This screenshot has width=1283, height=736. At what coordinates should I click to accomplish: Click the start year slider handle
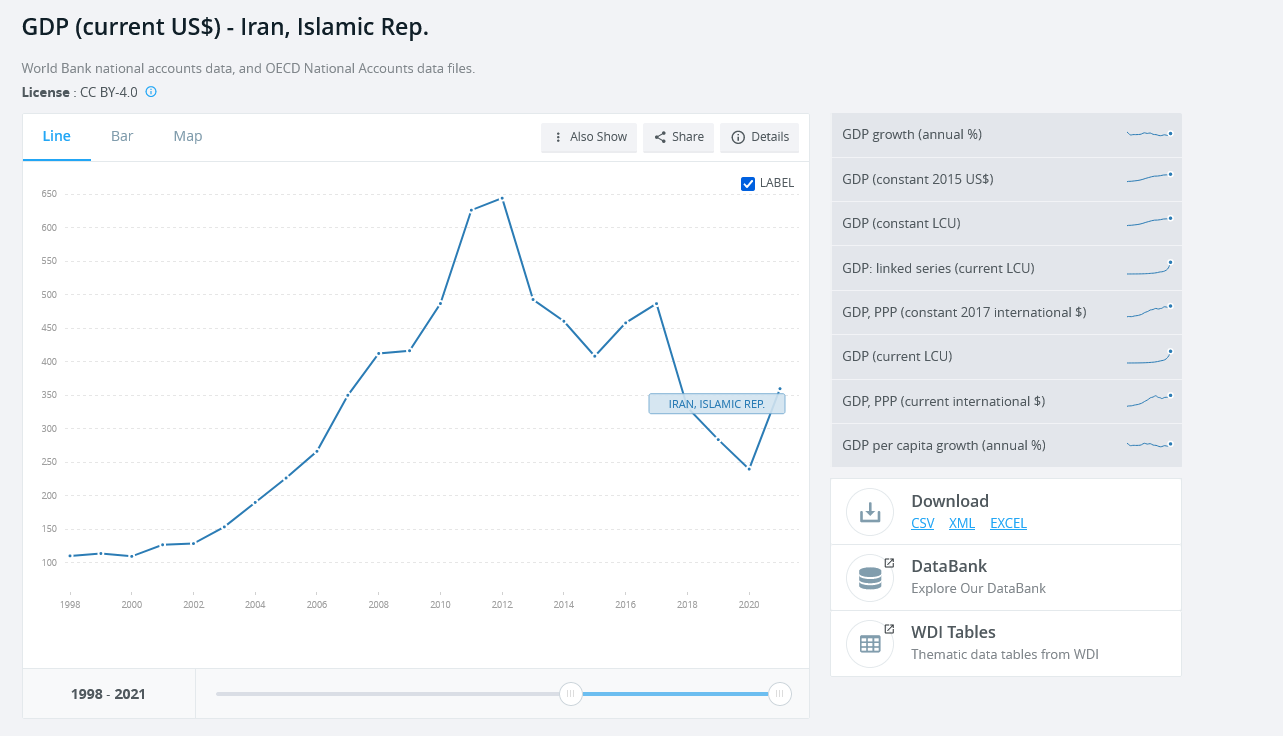(x=571, y=694)
